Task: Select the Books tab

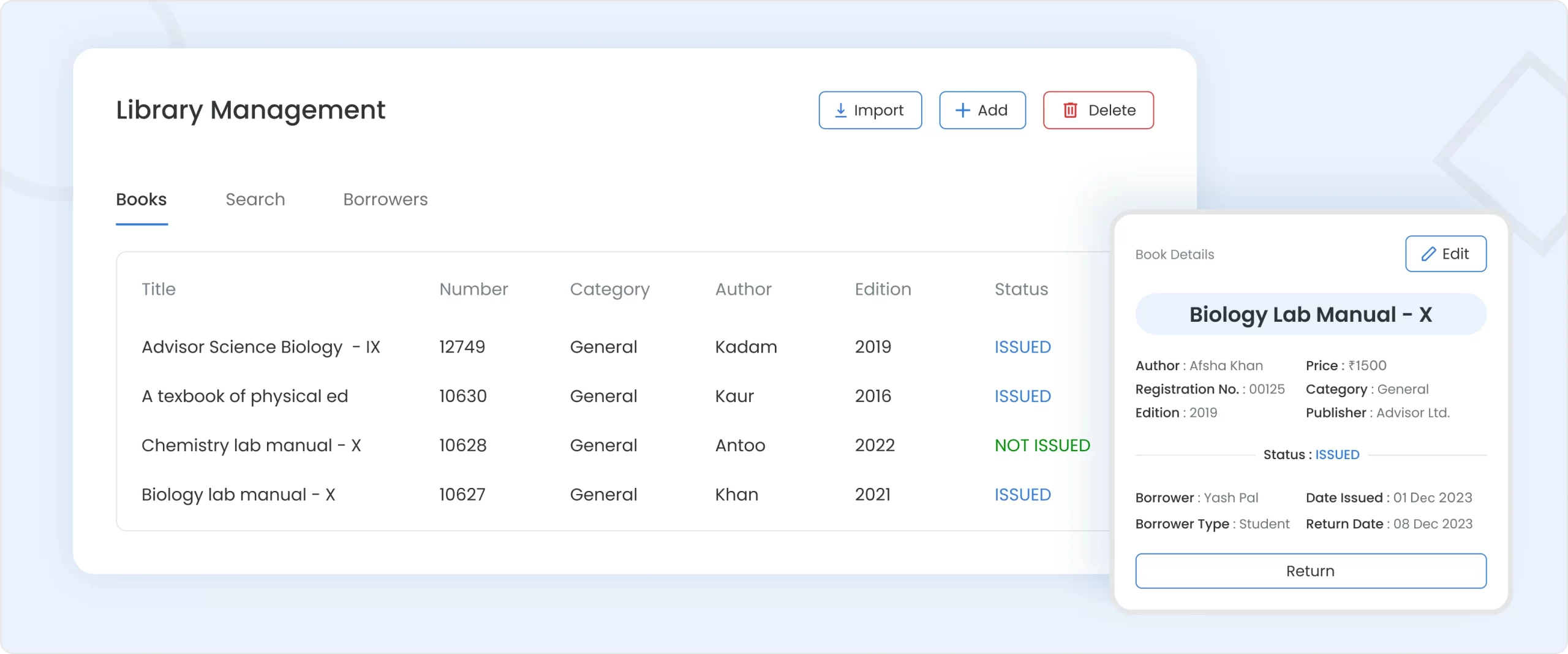Action: (x=141, y=199)
